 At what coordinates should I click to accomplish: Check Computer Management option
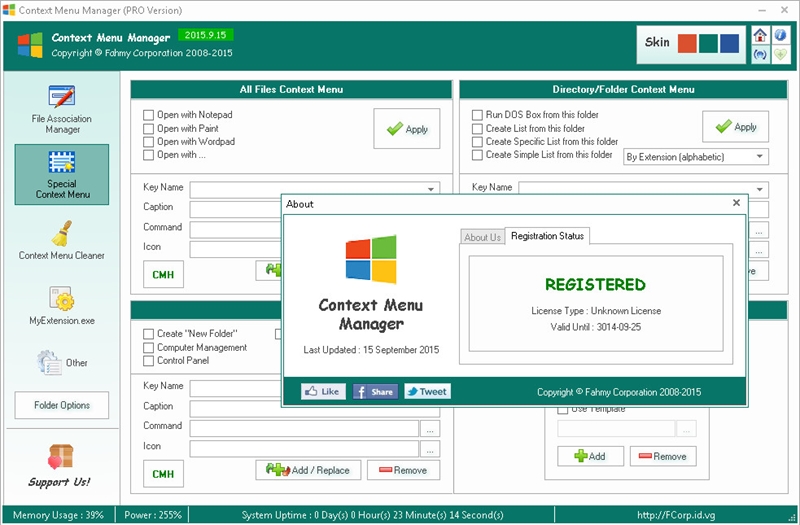148,347
